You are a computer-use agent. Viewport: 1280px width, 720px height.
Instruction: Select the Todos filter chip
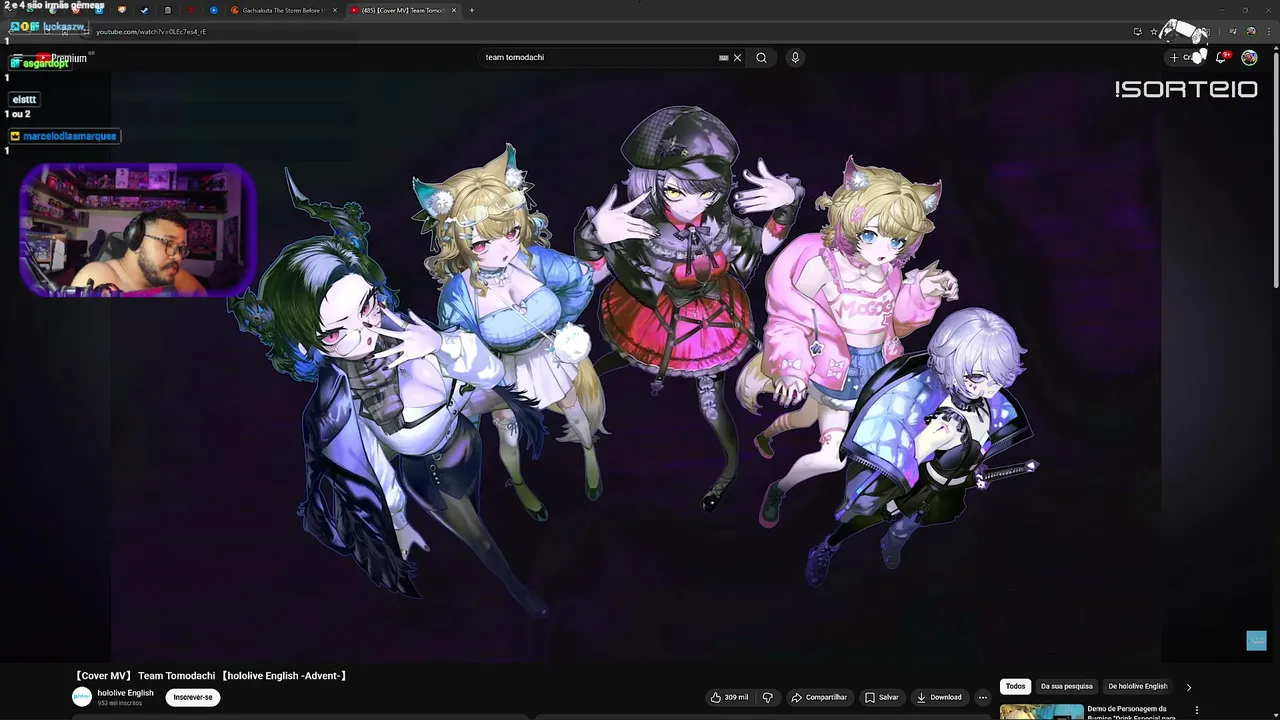click(1016, 686)
